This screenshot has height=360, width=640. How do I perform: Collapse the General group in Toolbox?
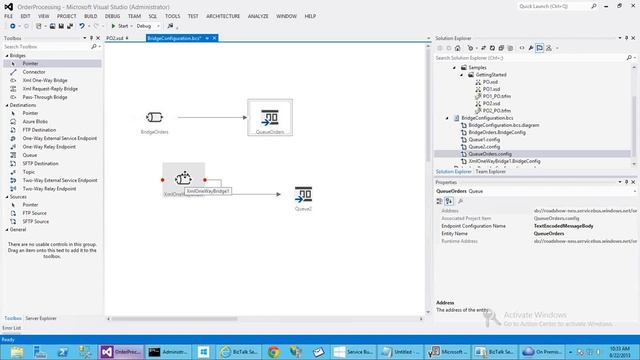coord(7,230)
